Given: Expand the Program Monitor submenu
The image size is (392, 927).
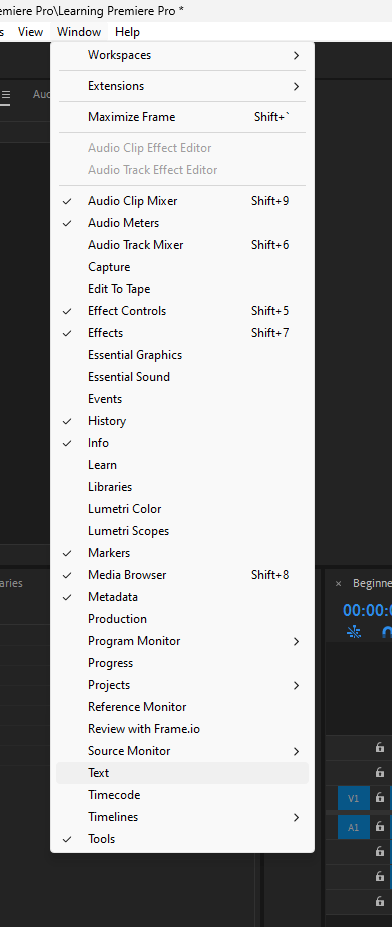Looking at the screenshot, I should (182, 641).
